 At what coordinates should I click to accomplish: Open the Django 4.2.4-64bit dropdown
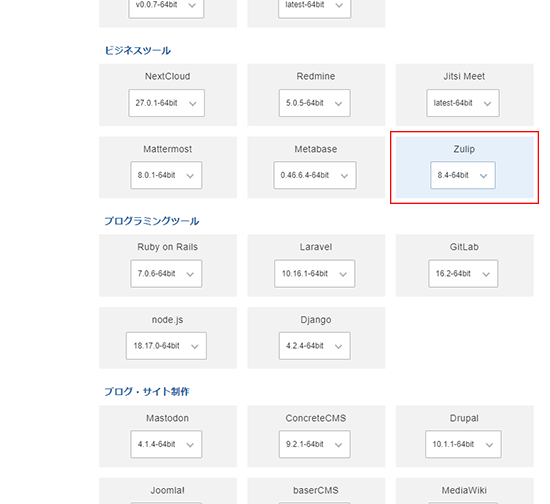[x=315, y=346]
